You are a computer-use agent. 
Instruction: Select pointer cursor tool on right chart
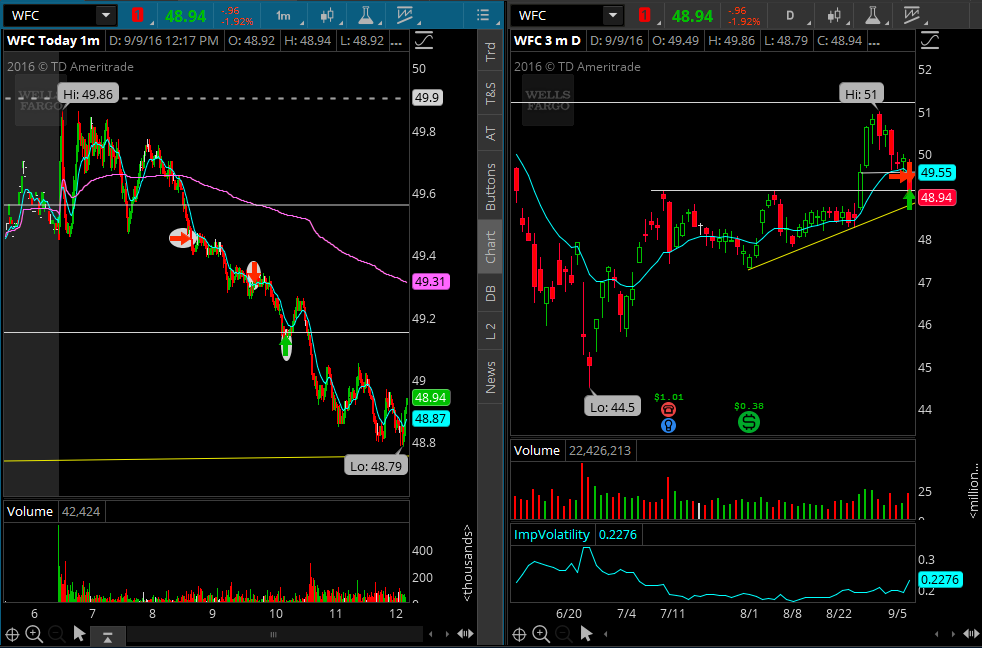(x=586, y=634)
